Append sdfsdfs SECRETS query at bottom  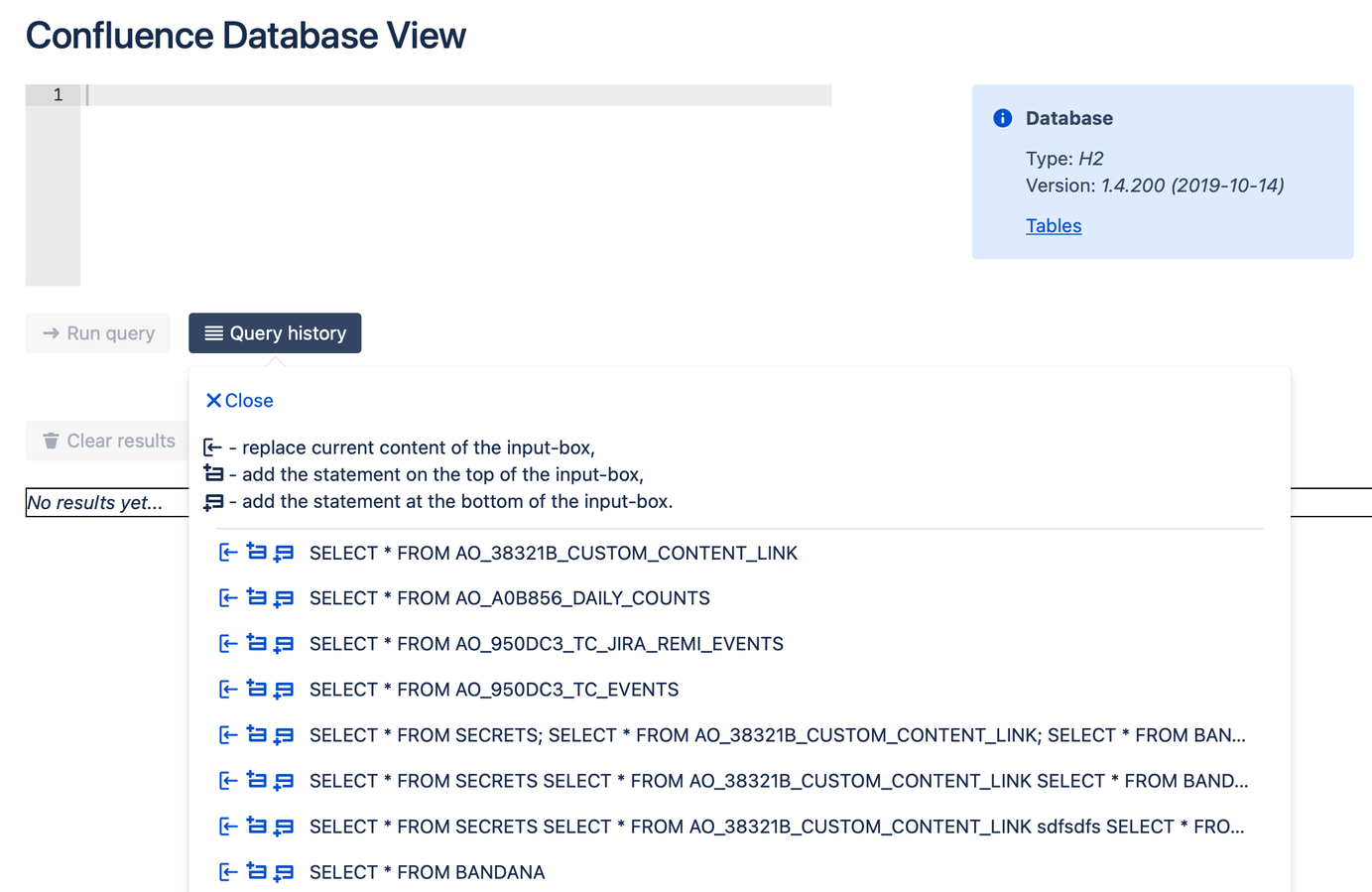click(284, 827)
